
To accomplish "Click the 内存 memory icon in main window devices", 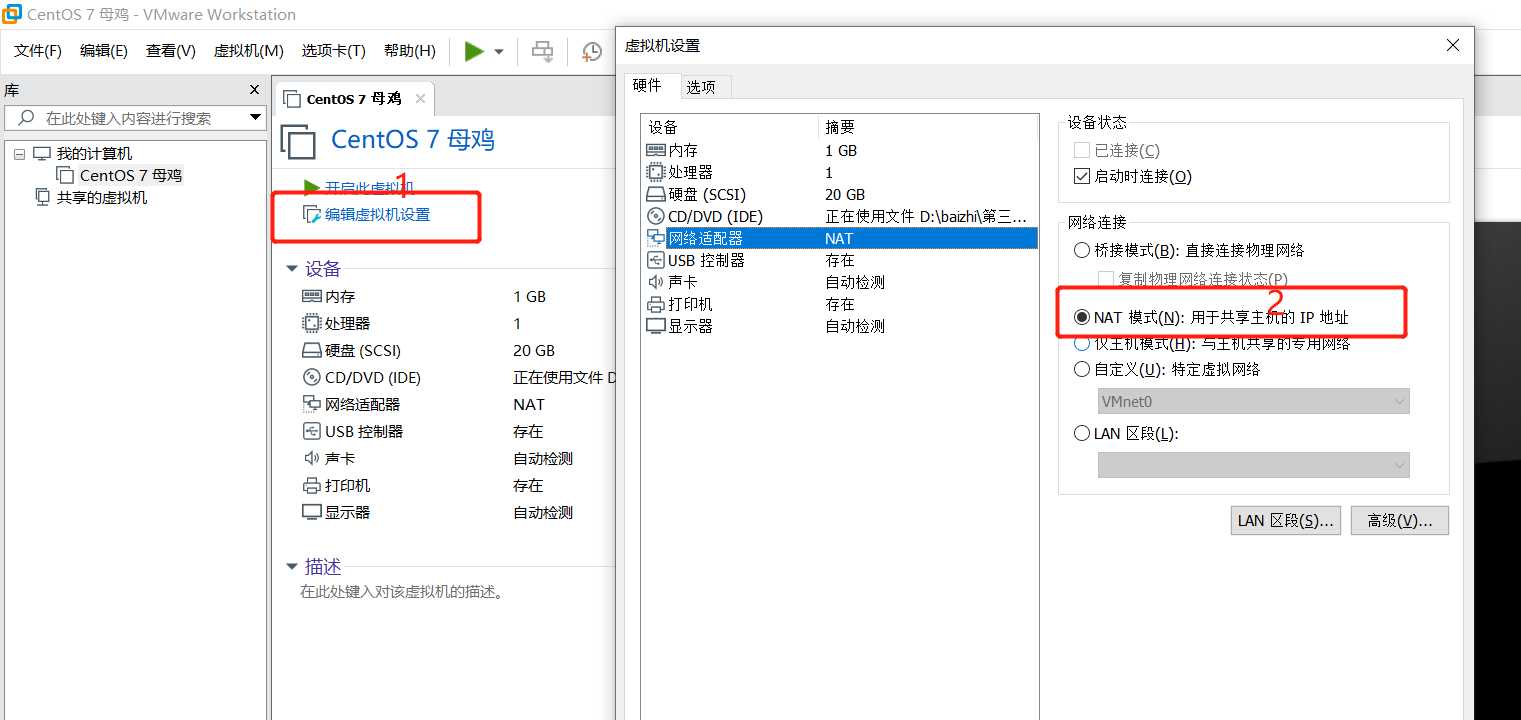I will point(311,296).
